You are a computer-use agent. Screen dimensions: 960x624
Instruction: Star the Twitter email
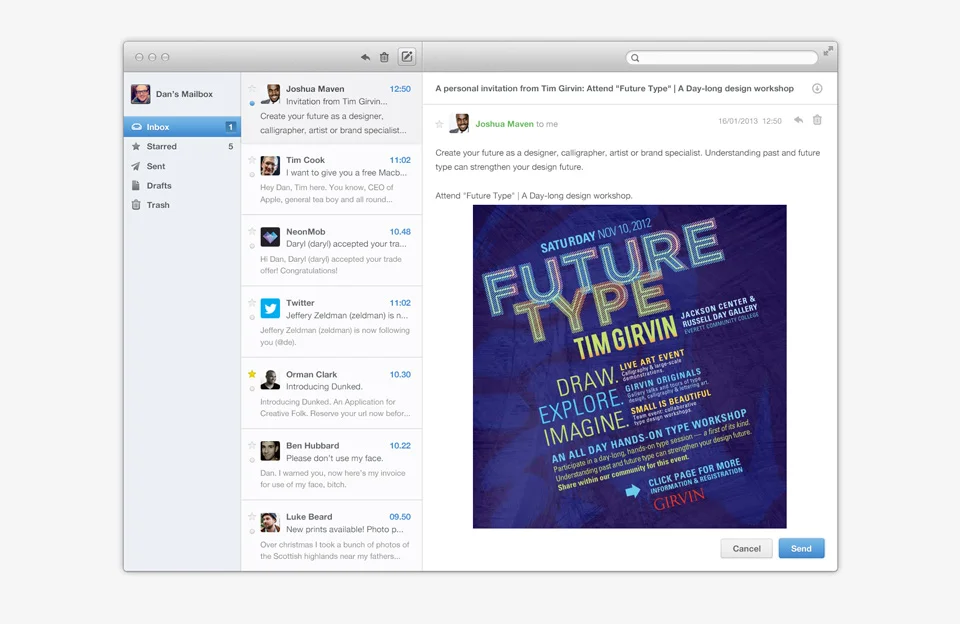tap(252, 303)
